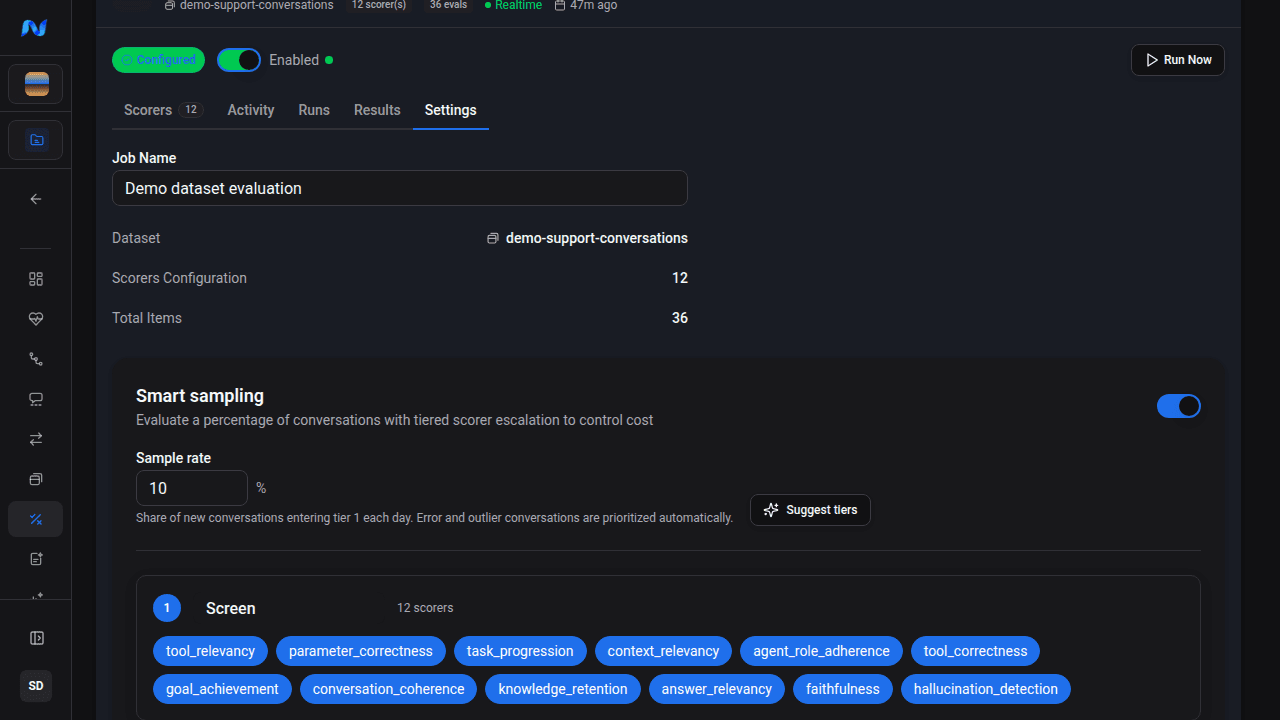Open the chat bubbles icon in sidebar

point(36,399)
